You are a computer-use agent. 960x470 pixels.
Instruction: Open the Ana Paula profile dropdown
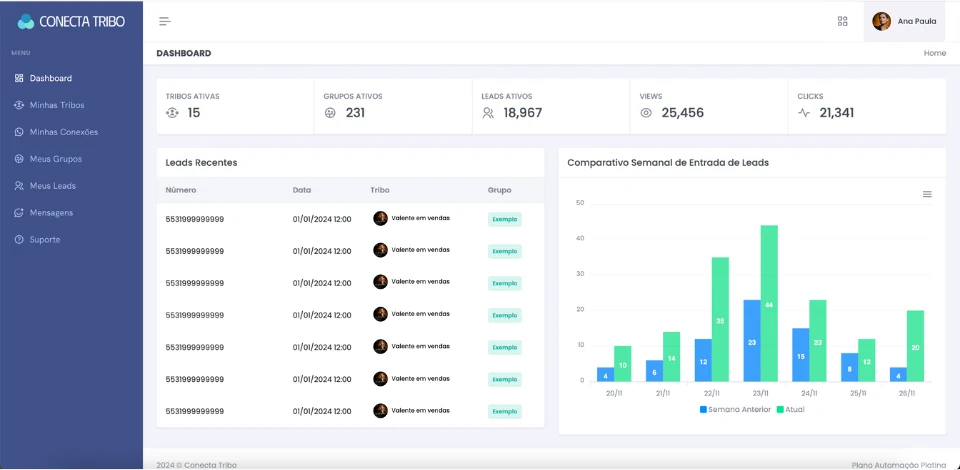click(x=904, y=21)
